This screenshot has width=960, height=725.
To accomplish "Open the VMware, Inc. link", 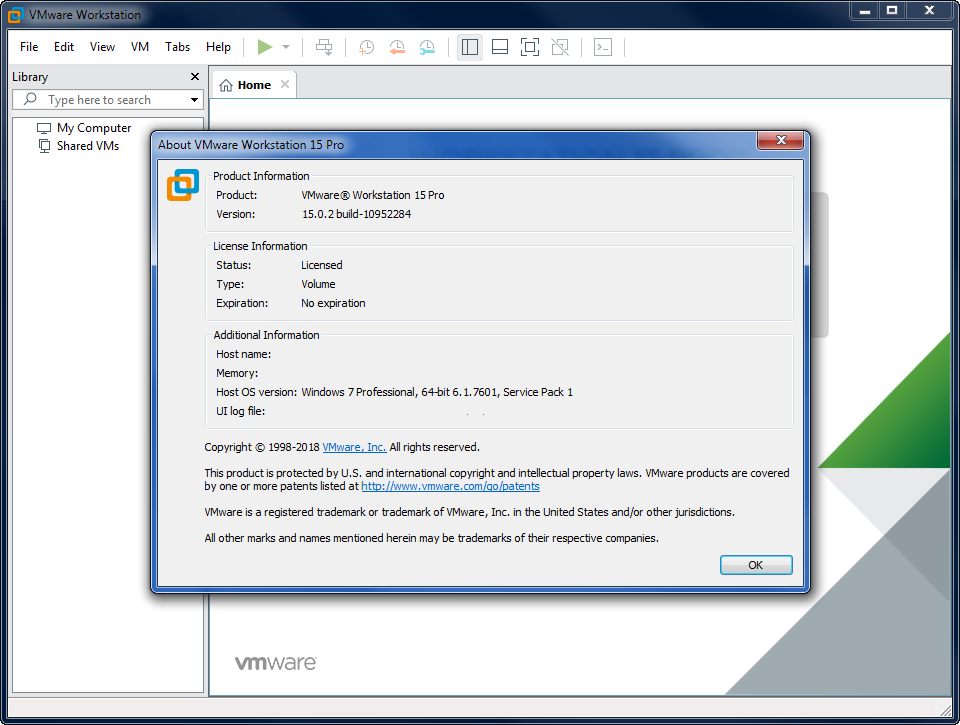I will [x=354, y=447].
